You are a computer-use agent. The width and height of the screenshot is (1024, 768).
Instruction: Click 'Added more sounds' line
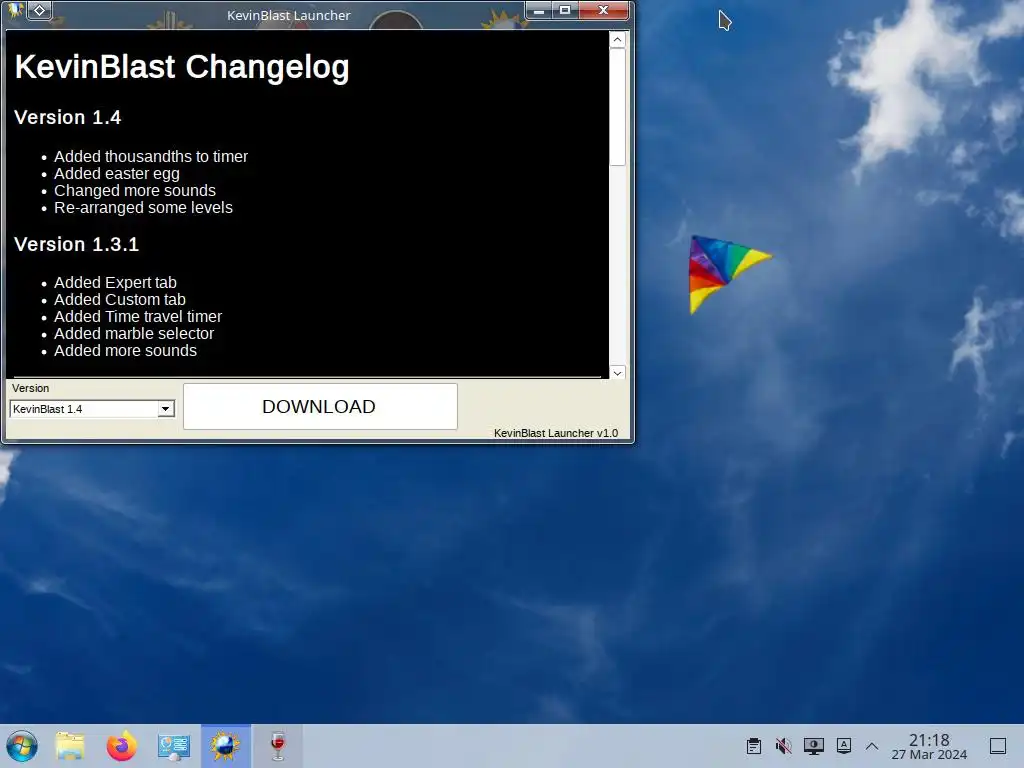125,351
